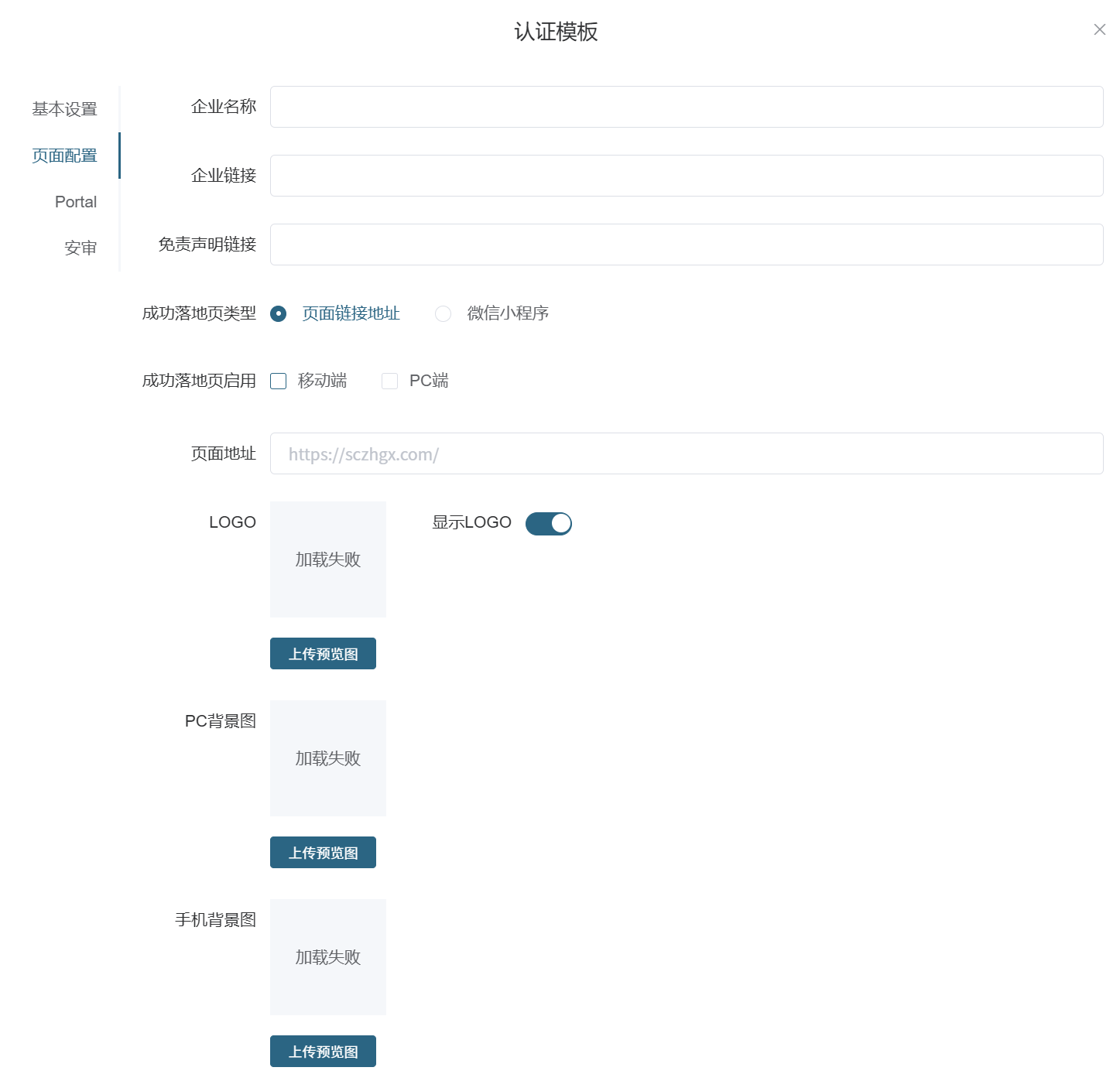Switch to the 基本设置 tab
Screen dimensions: 1120x1081
[x=64, y=109]
